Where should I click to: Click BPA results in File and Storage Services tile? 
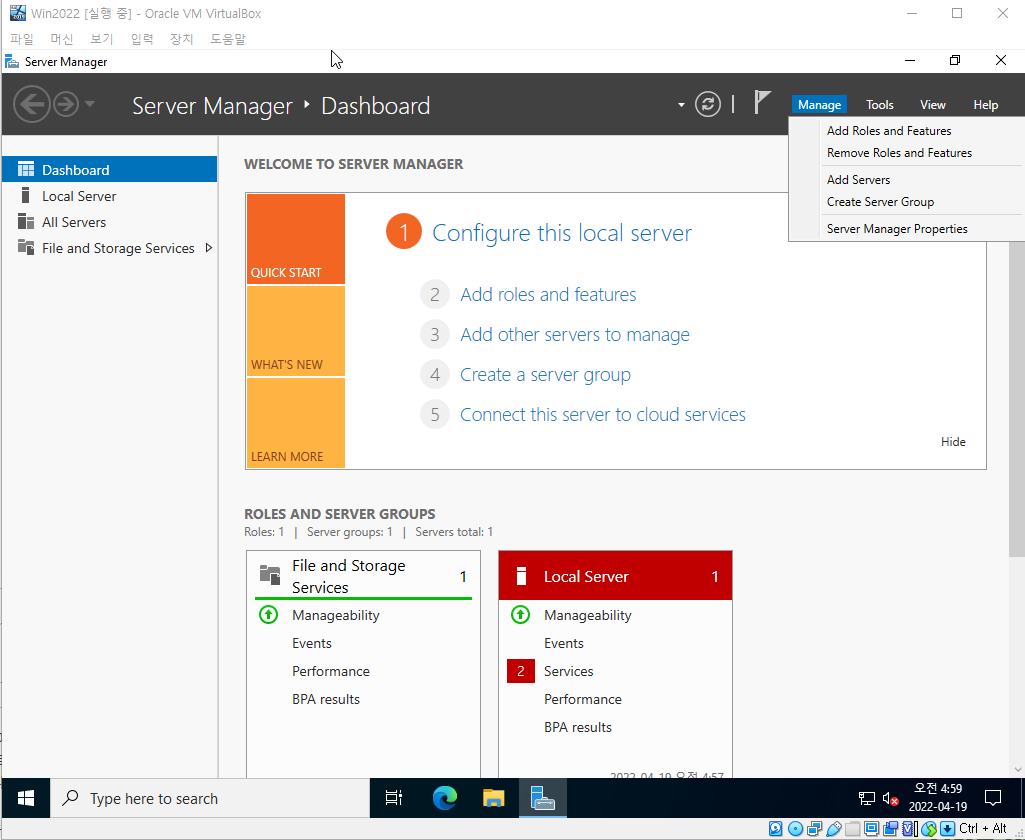[326, 699]
